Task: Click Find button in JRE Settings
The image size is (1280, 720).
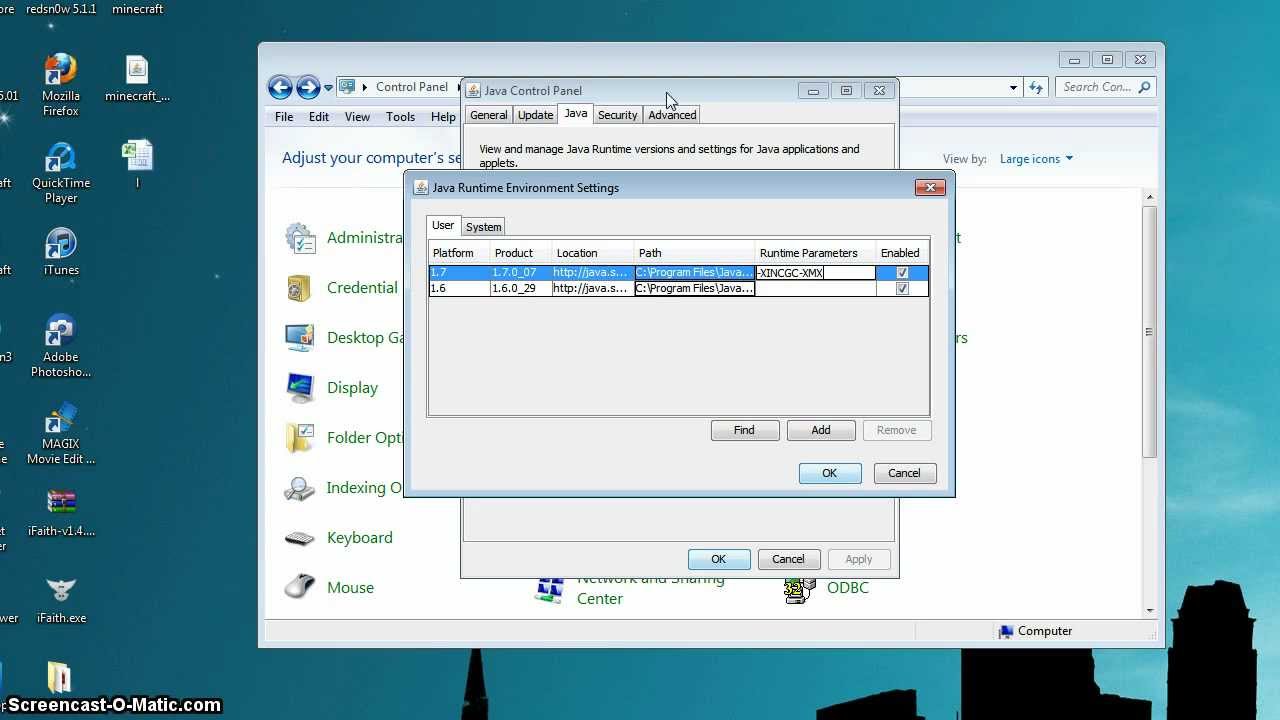Action: coord(744,430)
